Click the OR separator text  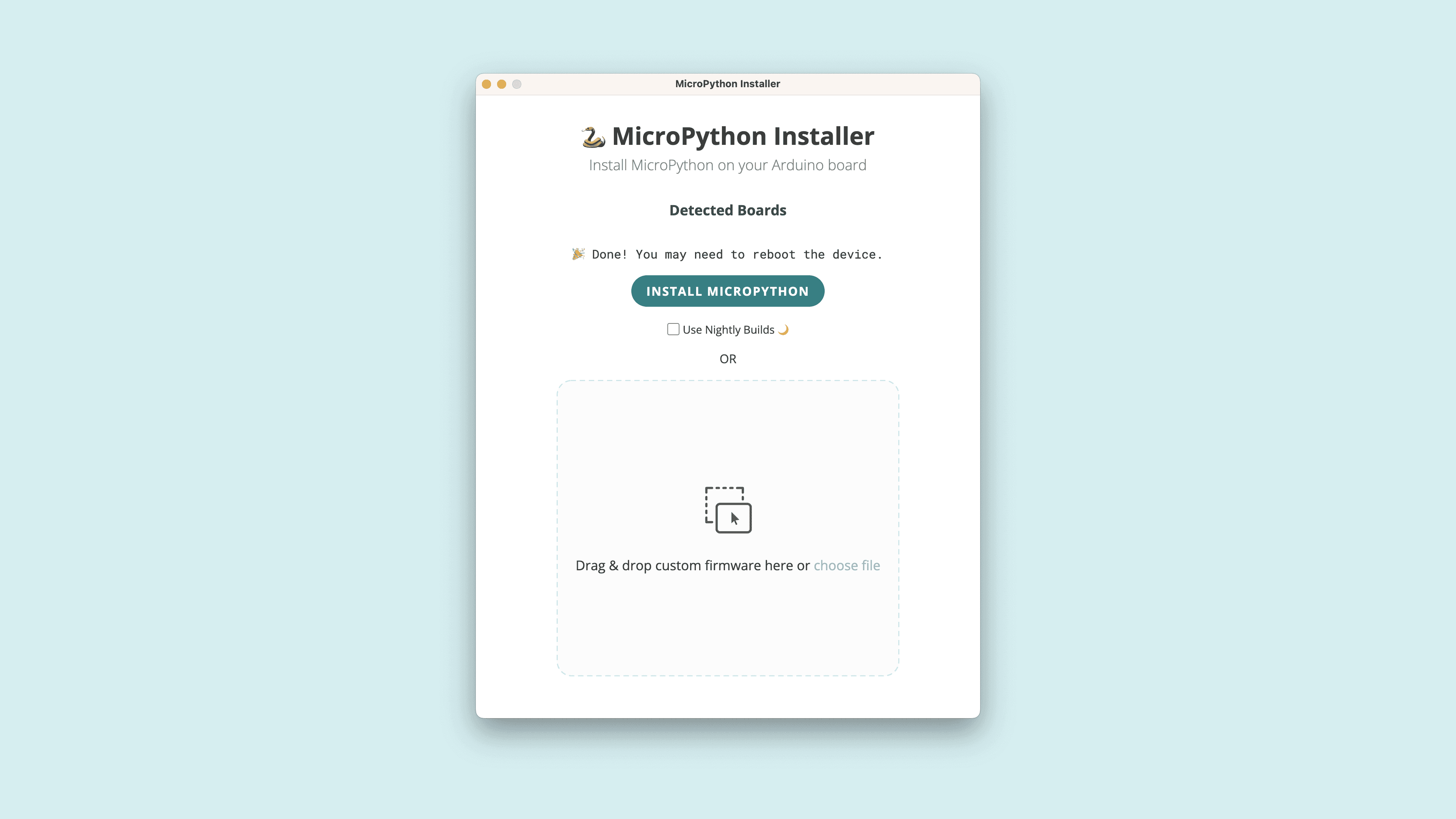728,359
